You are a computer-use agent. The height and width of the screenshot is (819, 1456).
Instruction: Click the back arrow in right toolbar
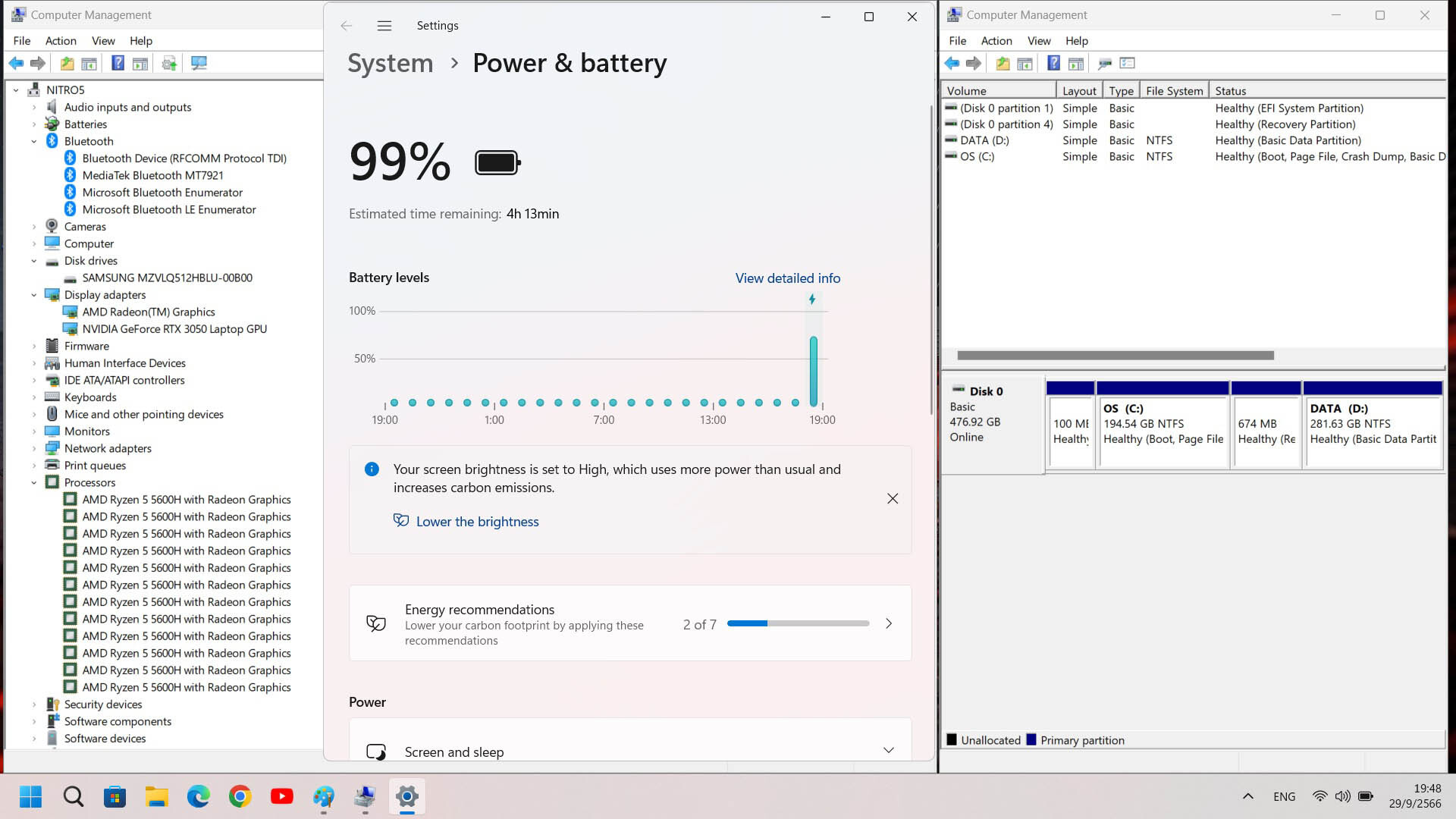click(x=952, y=63)
